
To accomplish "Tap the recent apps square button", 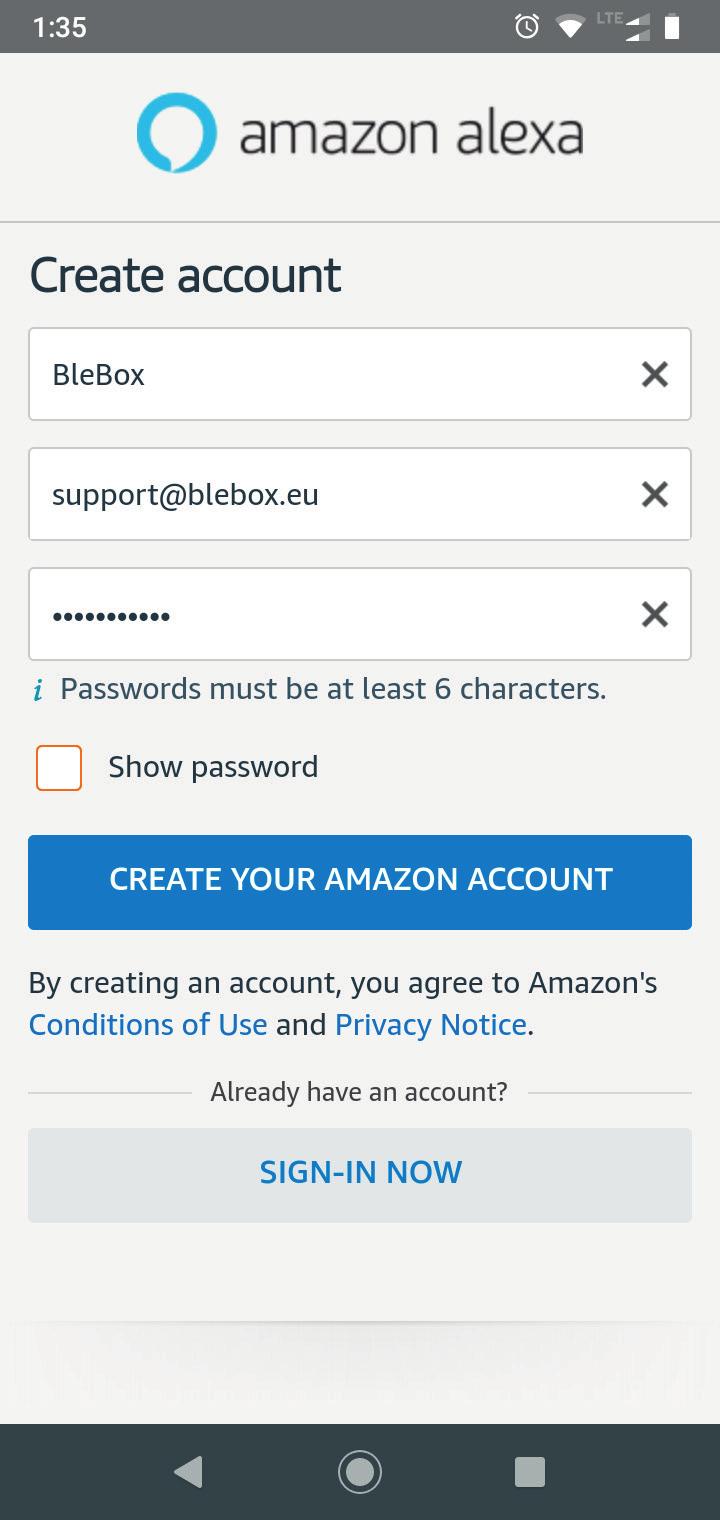I will (529, 1471).
